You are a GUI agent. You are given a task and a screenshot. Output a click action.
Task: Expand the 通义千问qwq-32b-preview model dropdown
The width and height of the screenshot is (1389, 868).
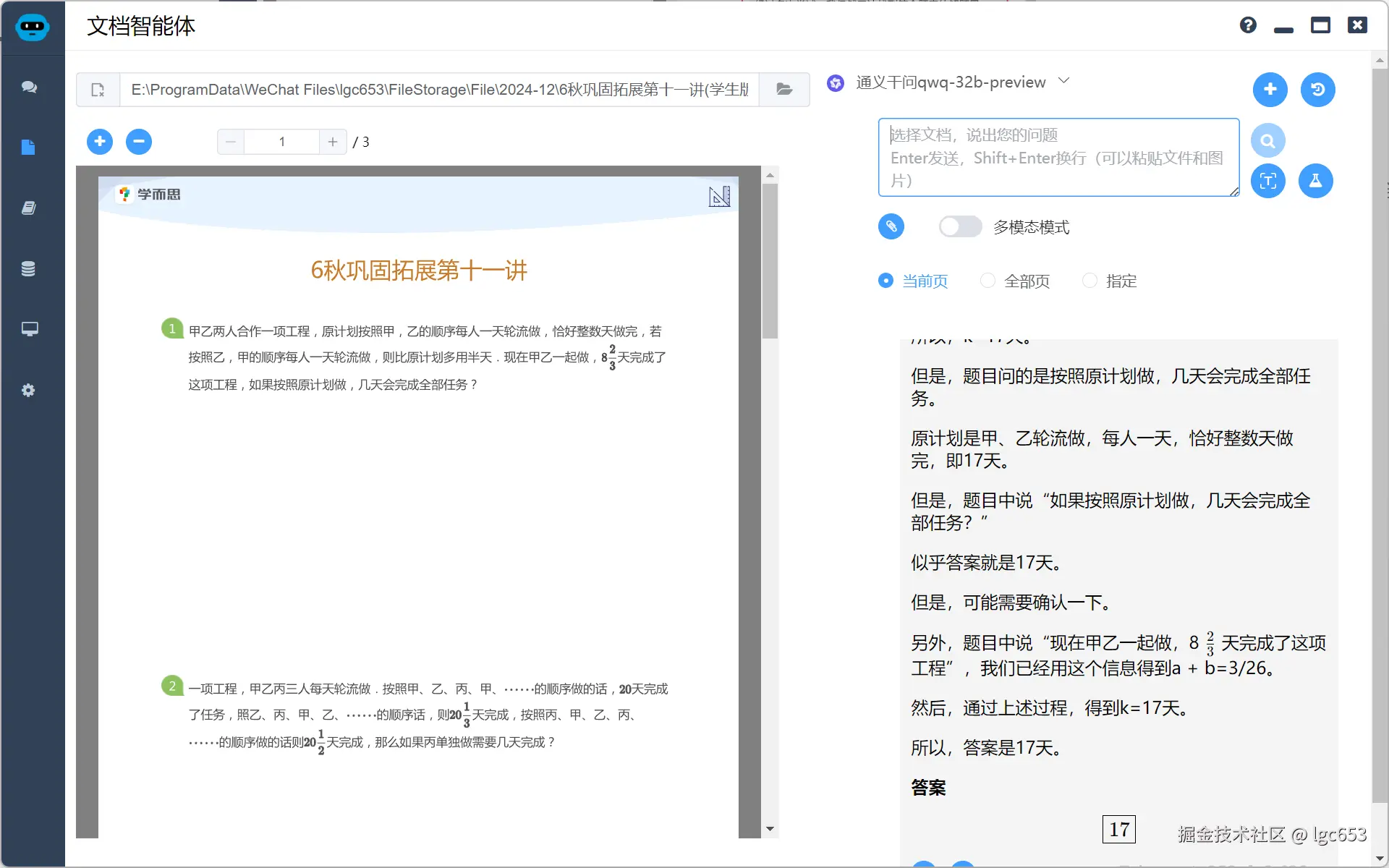(x=1063, y=81)
